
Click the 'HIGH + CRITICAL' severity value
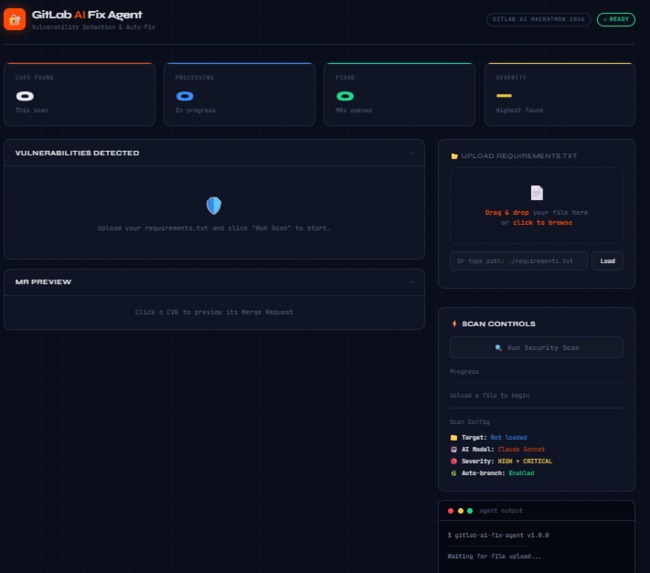[525, 461]
